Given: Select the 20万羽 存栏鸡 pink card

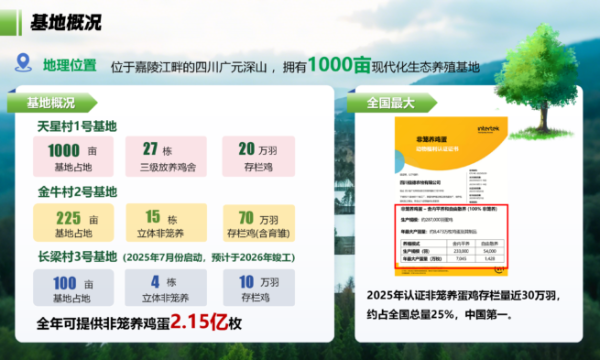Looking at the screenshot, I should tap(259, 156).
